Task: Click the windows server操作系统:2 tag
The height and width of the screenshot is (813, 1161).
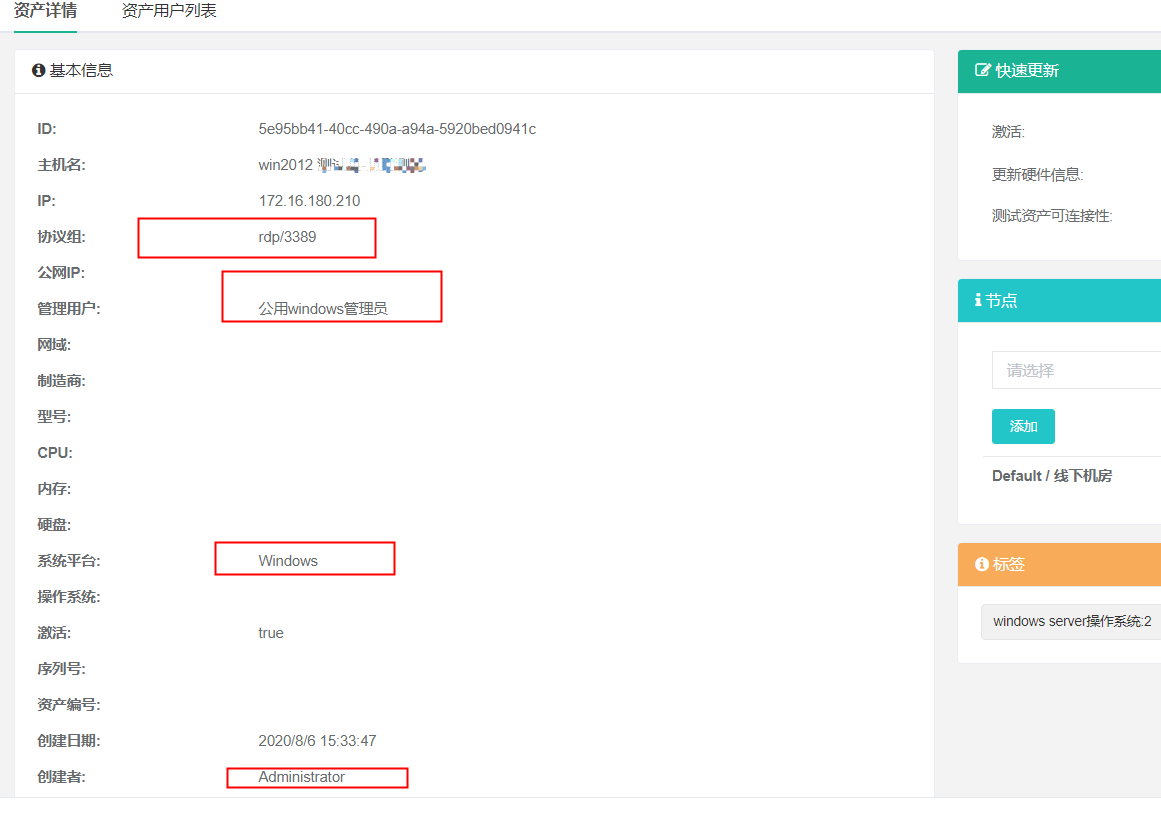Action: pos(1070,621)
